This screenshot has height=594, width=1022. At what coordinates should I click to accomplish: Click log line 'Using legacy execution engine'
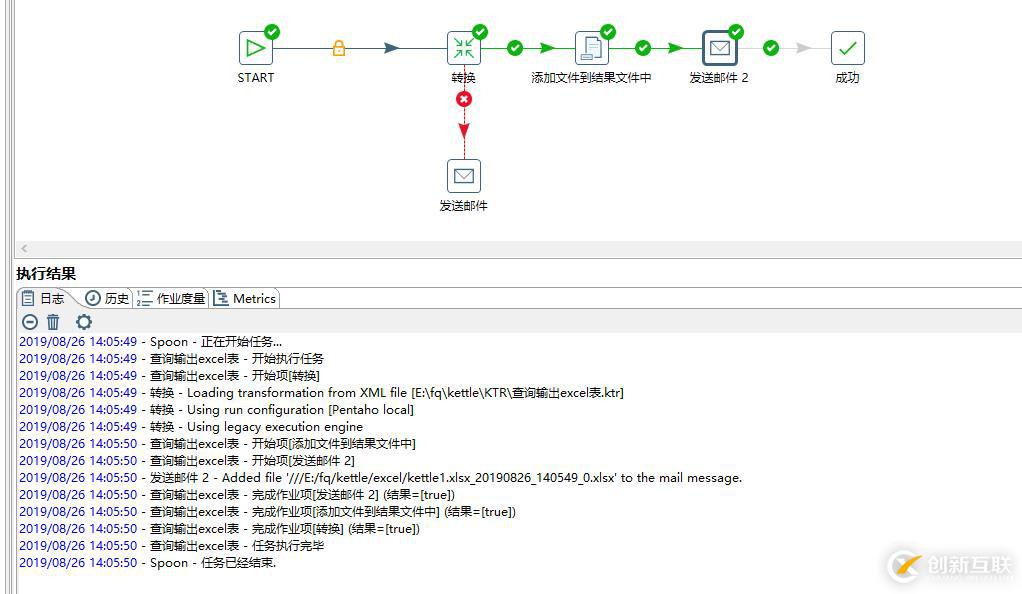tap(191, 426)
